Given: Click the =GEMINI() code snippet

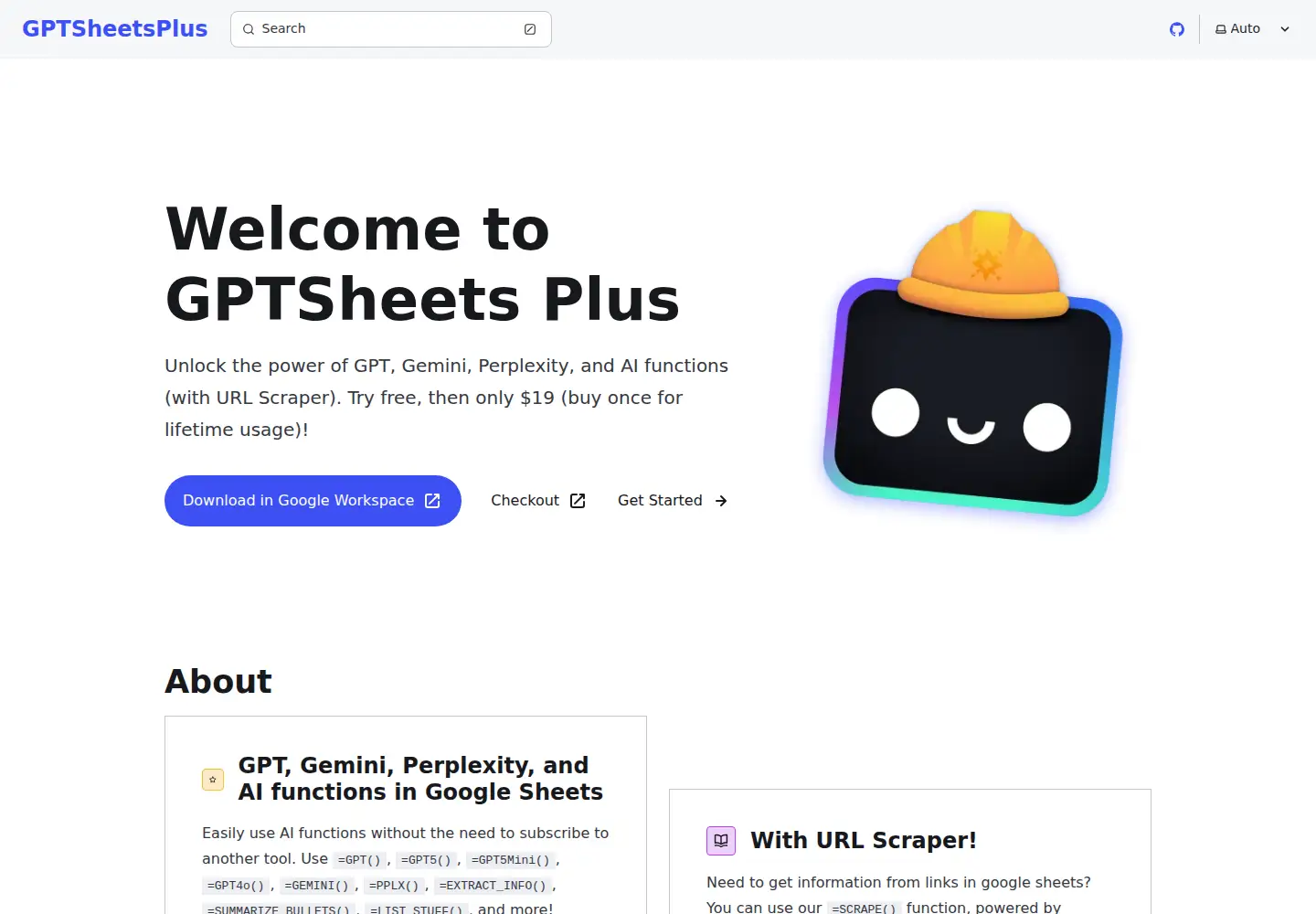Looking at the screenshot, I should pos(316,886).
